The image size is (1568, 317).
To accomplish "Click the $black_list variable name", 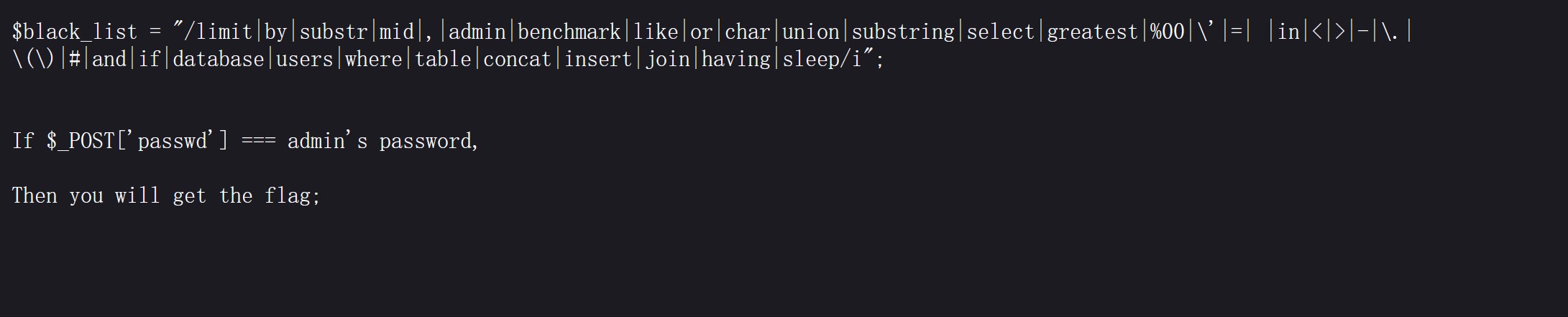I will [x=74, y=32].
